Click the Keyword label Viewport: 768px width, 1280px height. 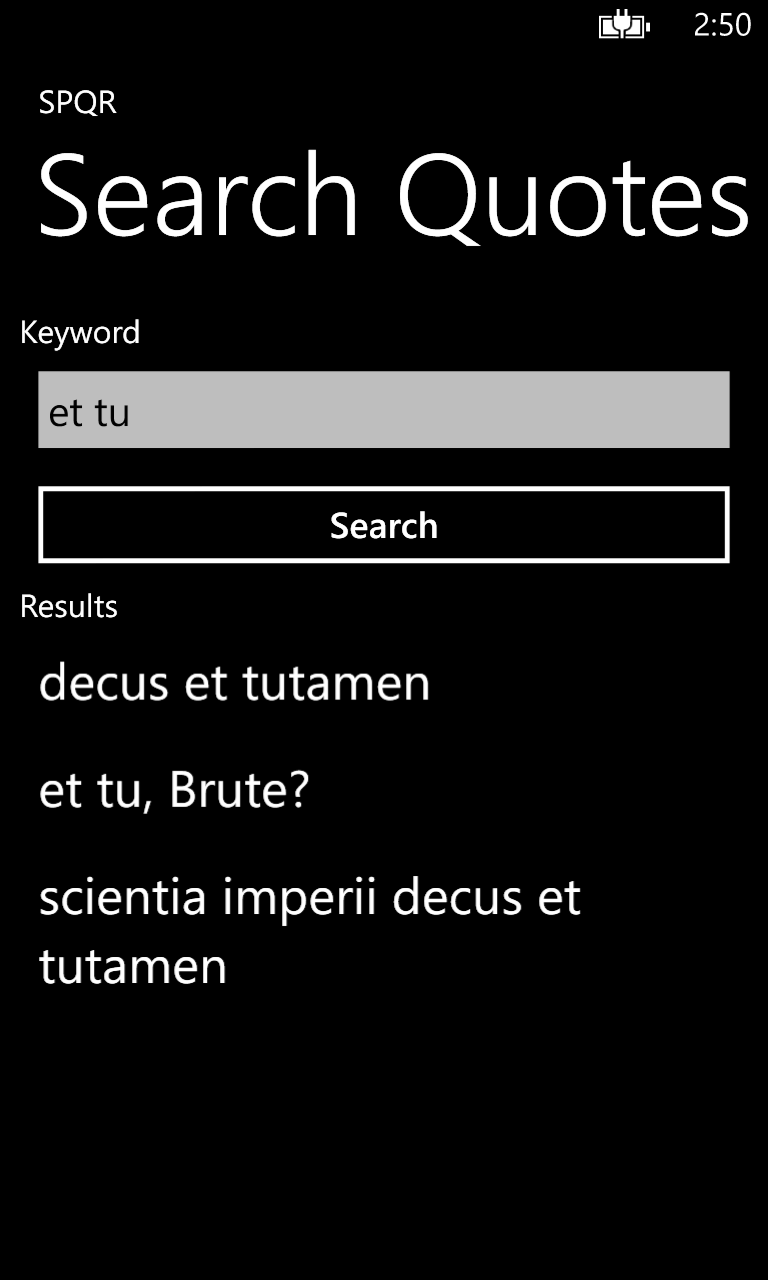point(80,332)
